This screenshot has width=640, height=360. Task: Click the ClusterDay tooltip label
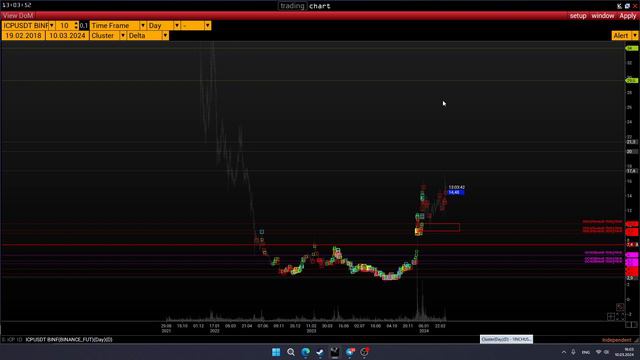[506, 339]
